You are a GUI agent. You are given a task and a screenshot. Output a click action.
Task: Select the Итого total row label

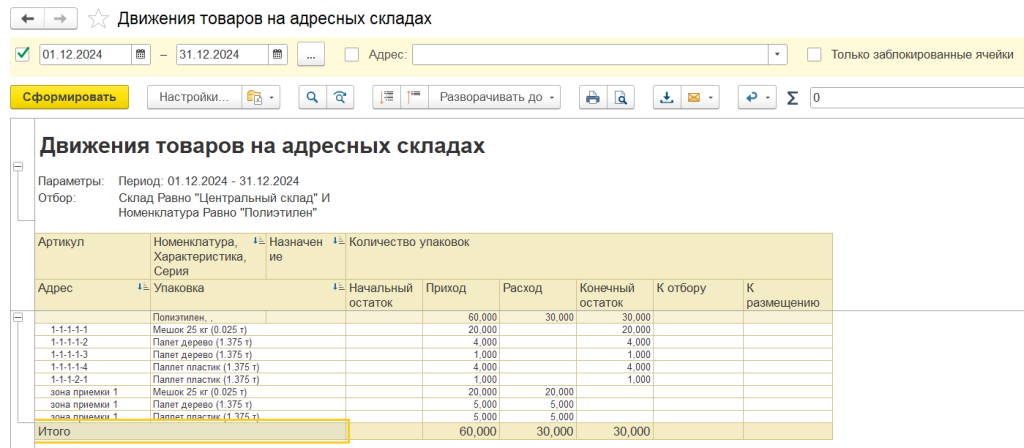pyautogui.click(x=189, y=432)
